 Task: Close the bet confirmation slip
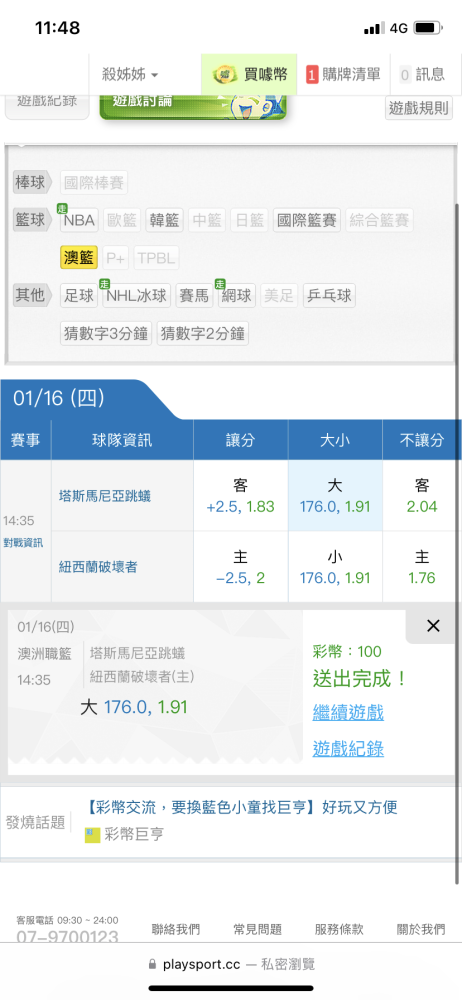pos(433,626)
